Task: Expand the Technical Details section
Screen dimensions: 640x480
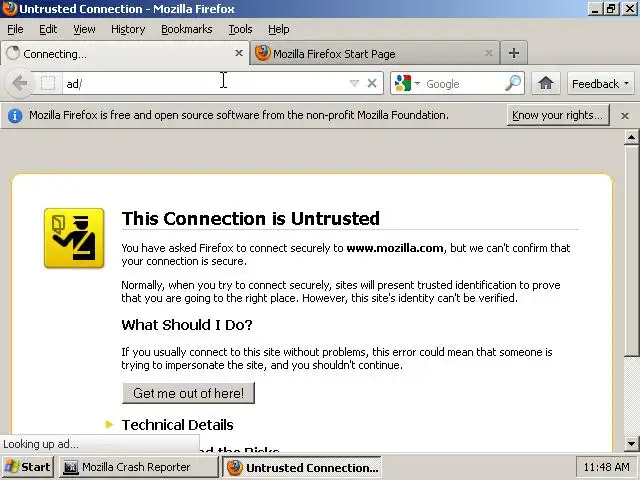Action: 177,425
